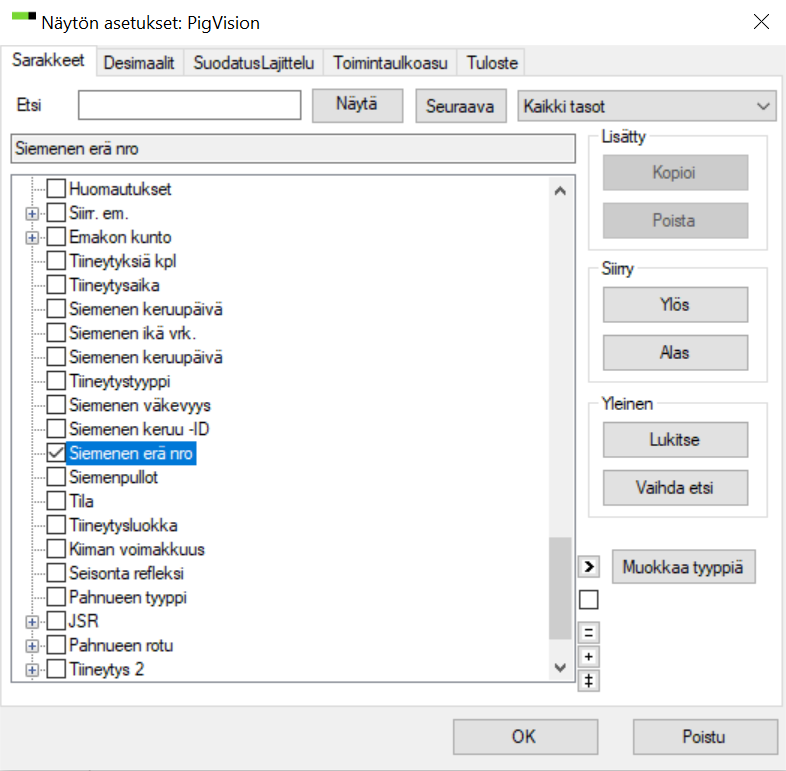
Task: Select the Huomautukset row label
Action: pos(120,189)
